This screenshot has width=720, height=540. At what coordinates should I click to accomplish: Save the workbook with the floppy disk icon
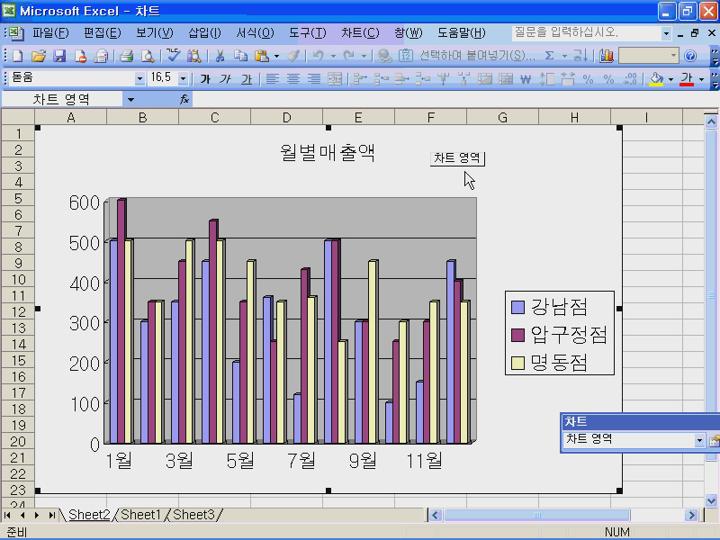[x=60, y=56]
